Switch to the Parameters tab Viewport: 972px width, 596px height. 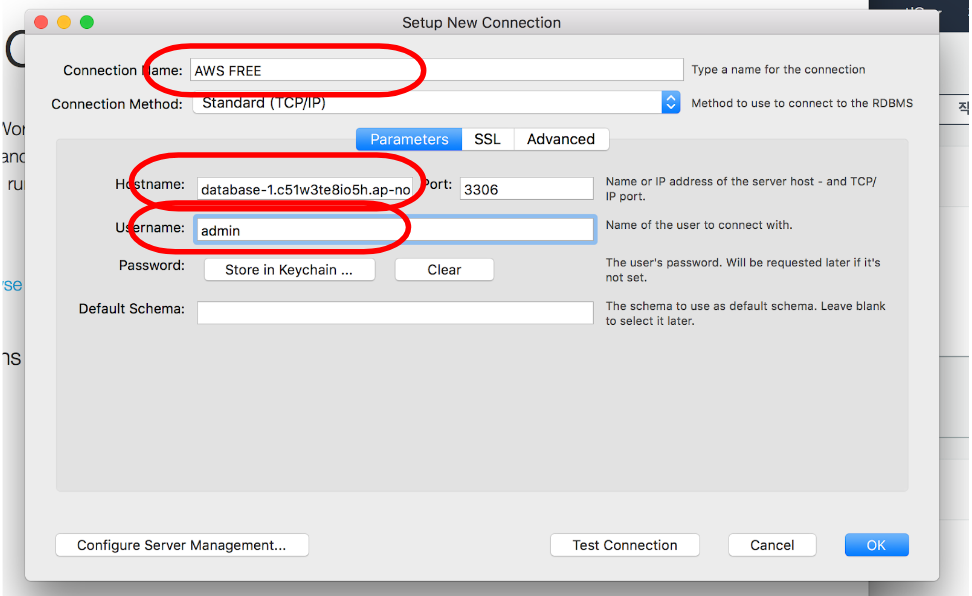(409, 139)
